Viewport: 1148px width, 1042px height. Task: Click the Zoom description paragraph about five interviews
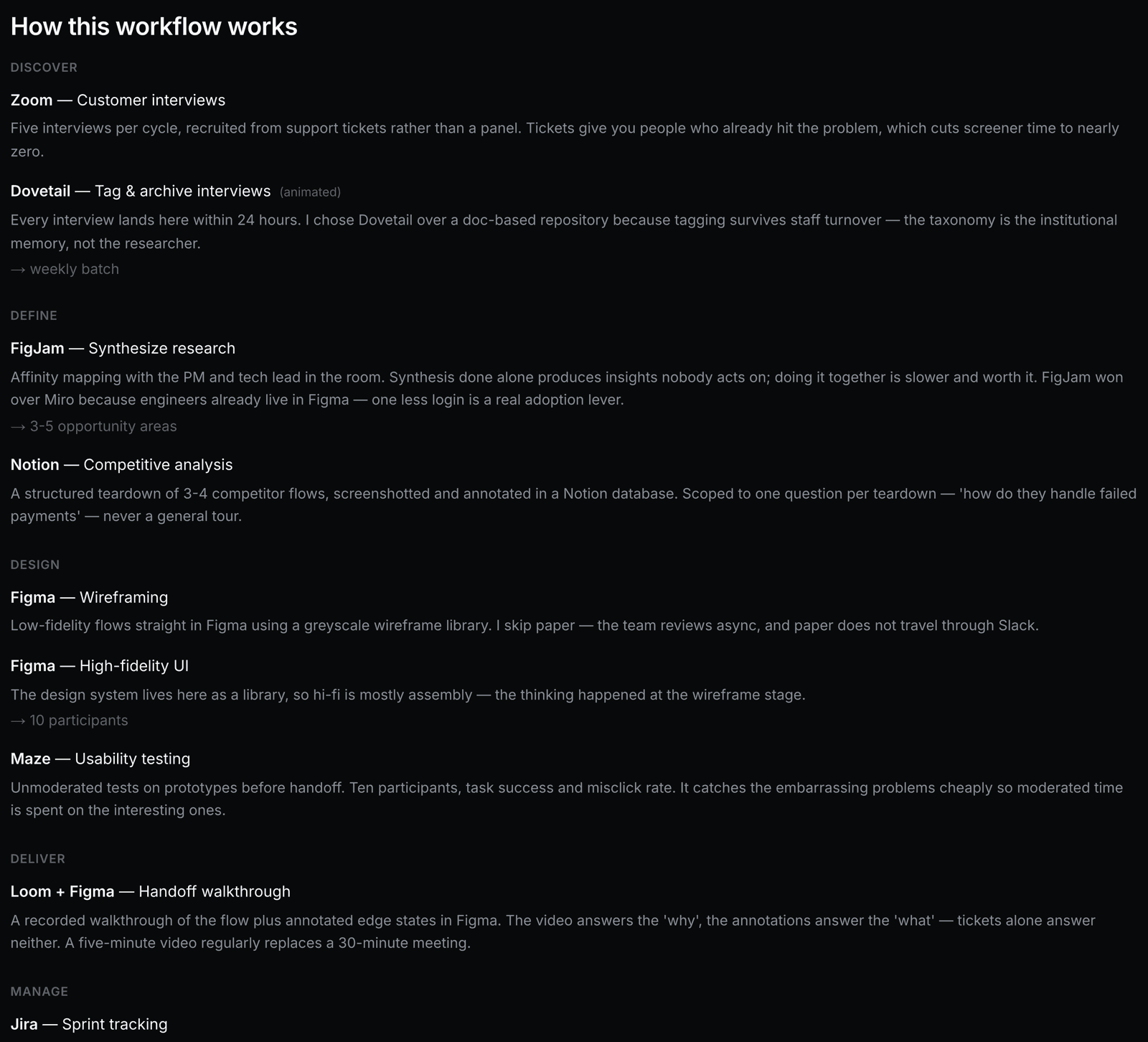click(565, 140)
